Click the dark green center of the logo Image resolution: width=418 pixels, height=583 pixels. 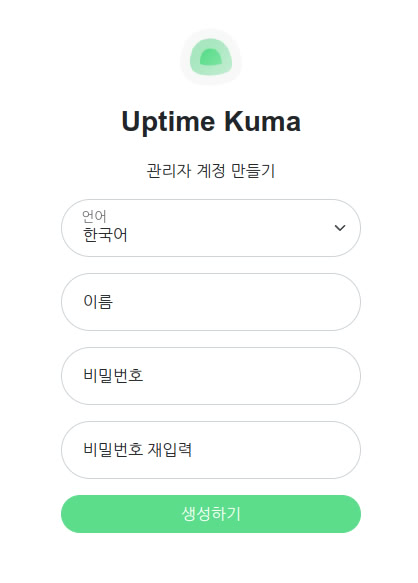click(x=211, y=57)
